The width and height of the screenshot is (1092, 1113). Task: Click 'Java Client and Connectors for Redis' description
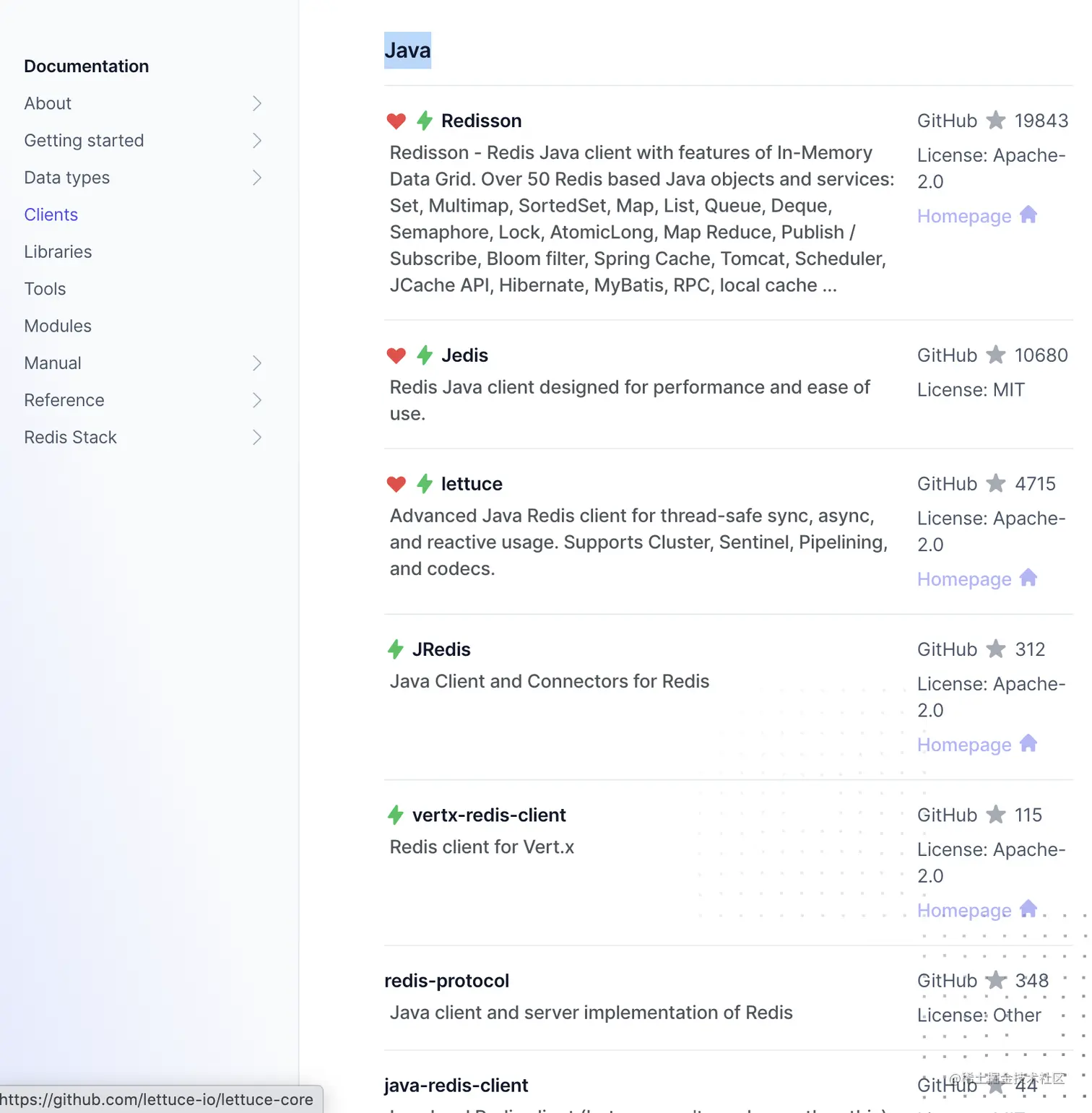coord(550,682)
